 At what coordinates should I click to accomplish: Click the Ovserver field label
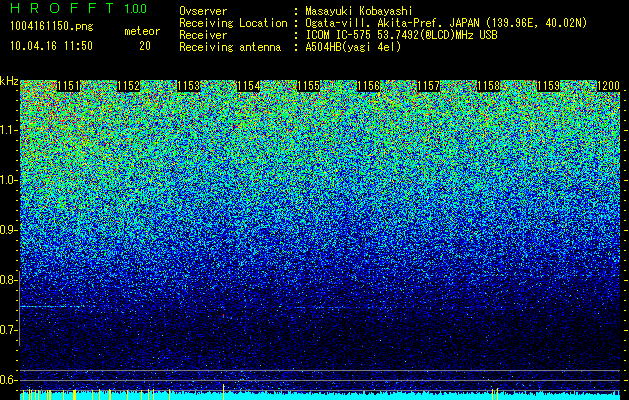coord(203,11)
